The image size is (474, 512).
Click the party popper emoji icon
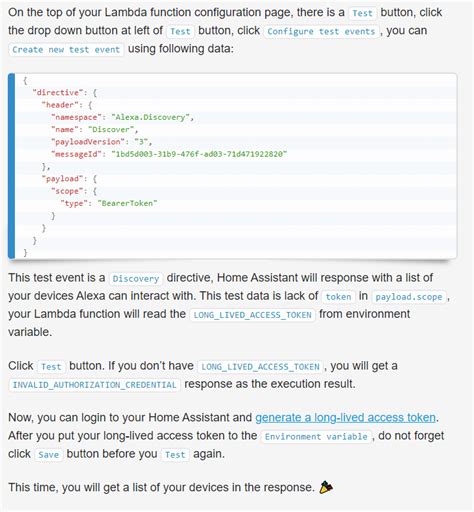[326, 487]
